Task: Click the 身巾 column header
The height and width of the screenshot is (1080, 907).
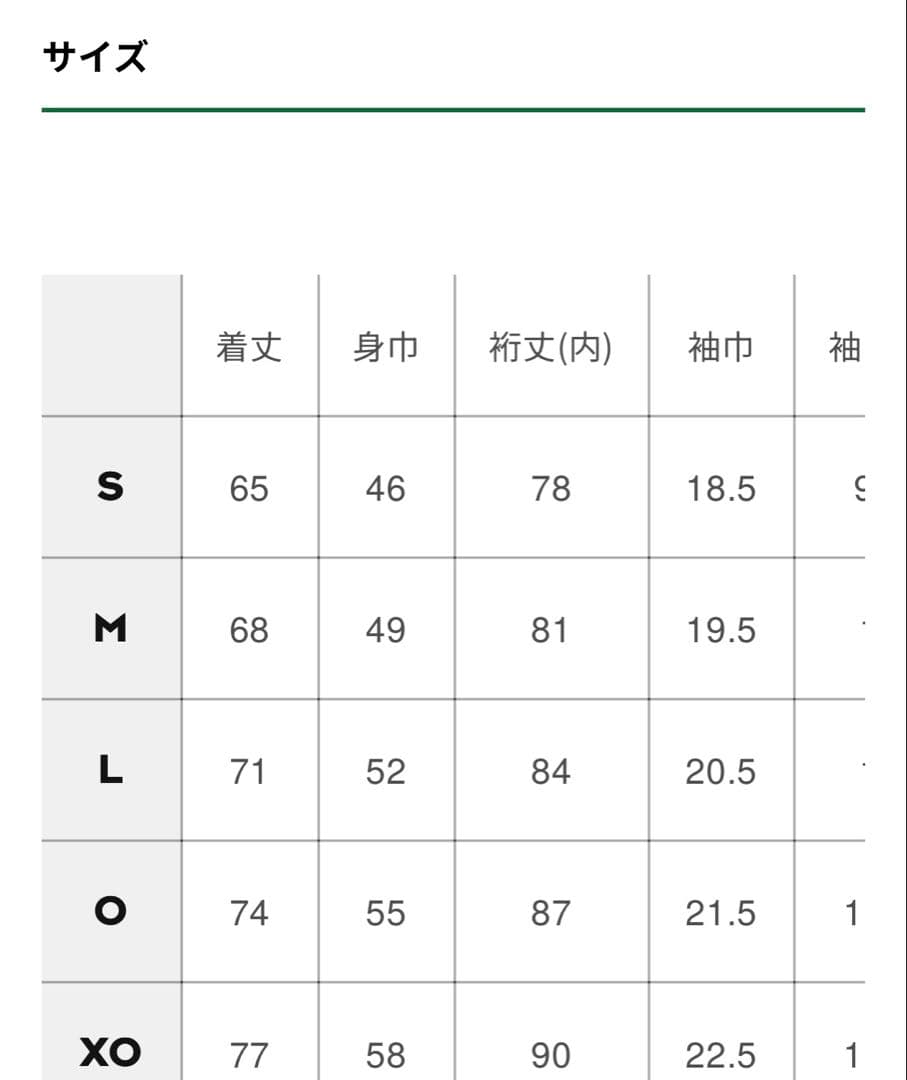Action: [385, 348]
